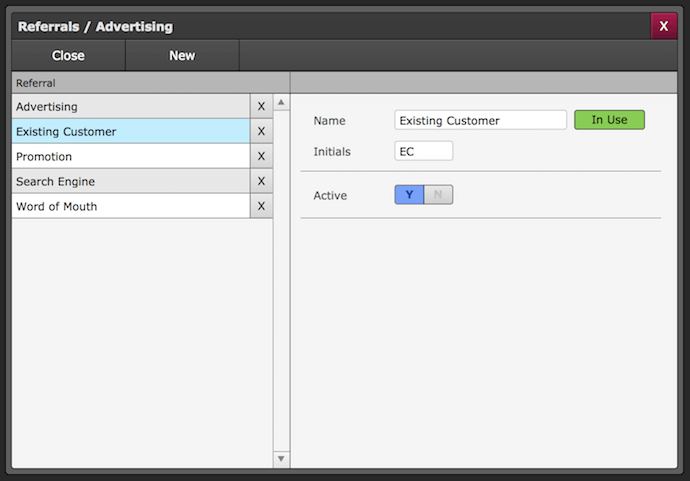690x481 pixels.
Task: Click the X beside Promotion
Action: tap(261, 156)
